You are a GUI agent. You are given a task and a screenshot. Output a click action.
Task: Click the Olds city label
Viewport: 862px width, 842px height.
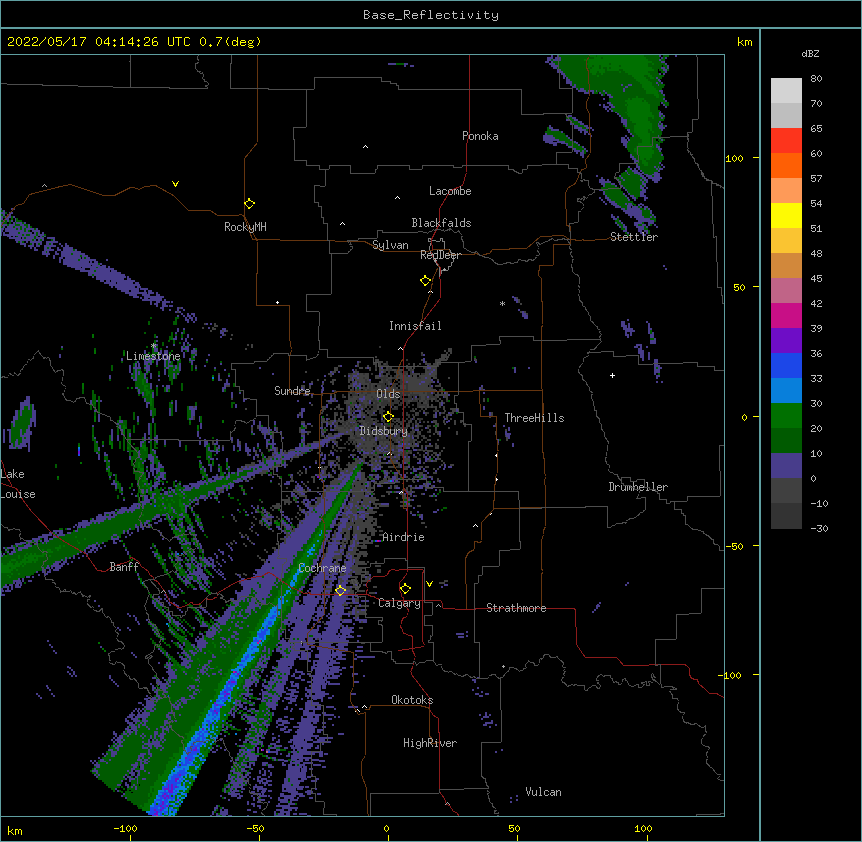388,394
